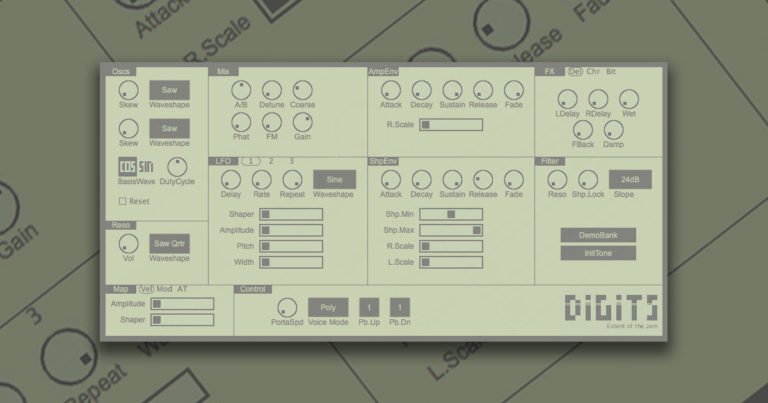The height and width of the screenshot is (403, 768).
Task: Click the PortaSpd knob
Action: point(287,308)
